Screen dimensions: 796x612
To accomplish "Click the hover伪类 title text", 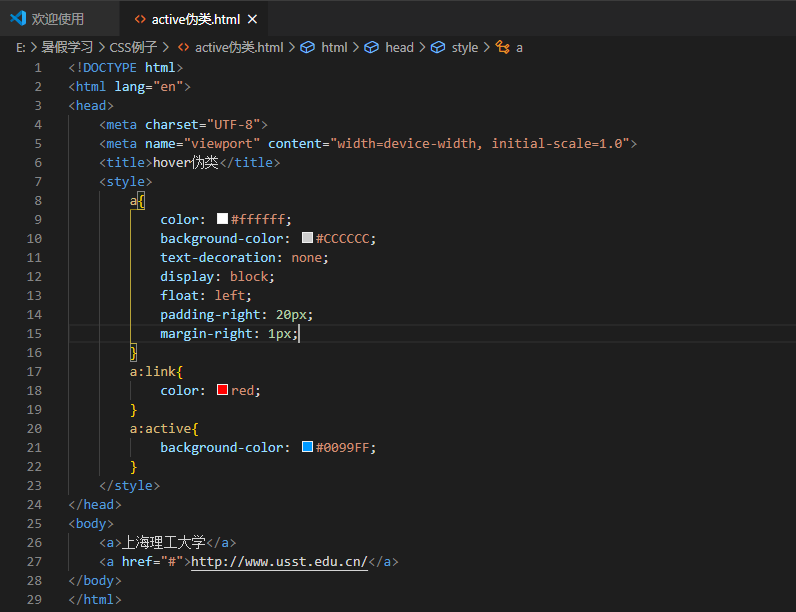I will tap(185, 162).
